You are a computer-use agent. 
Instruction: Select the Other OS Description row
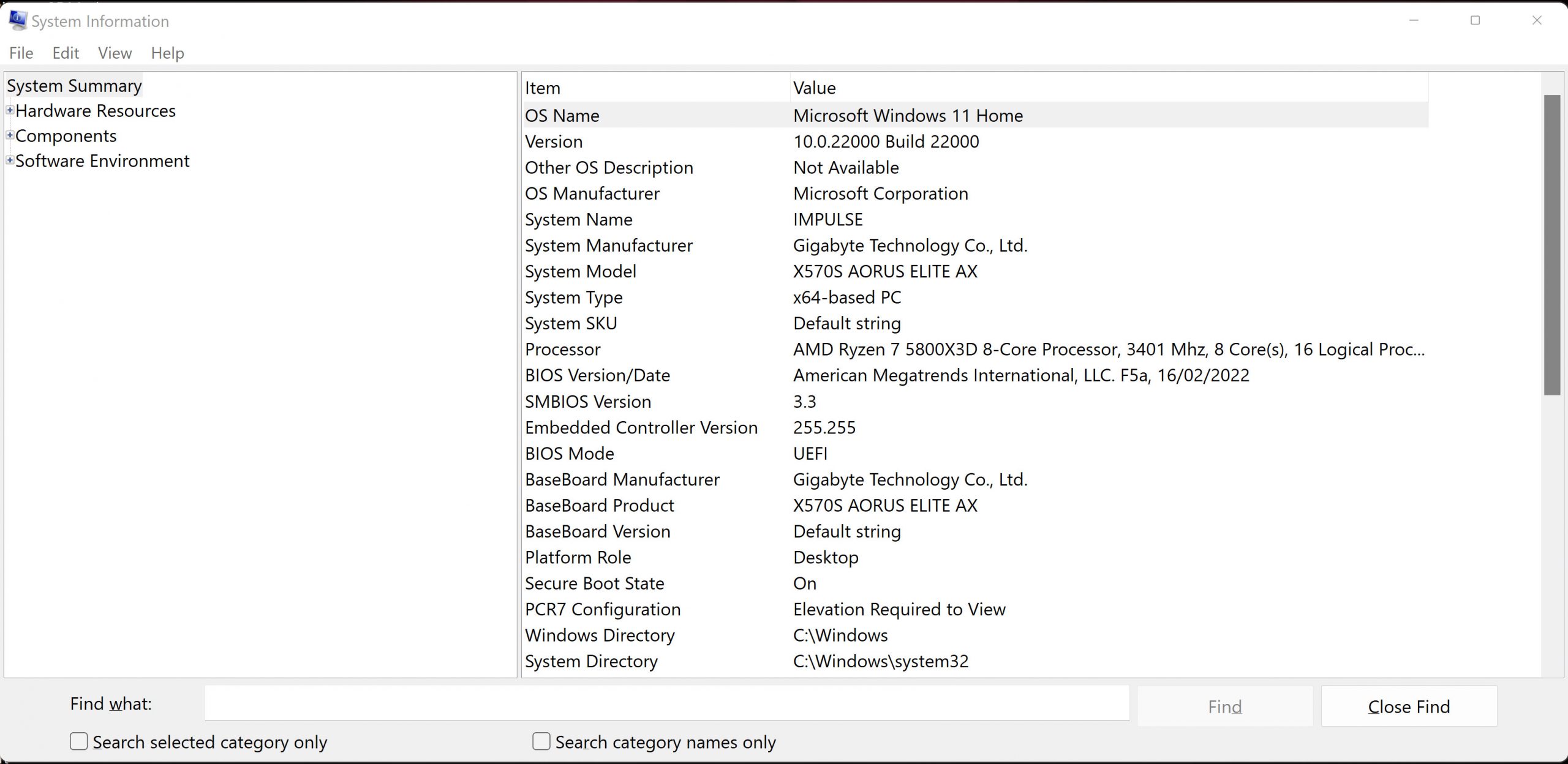[x=975, y=167]
